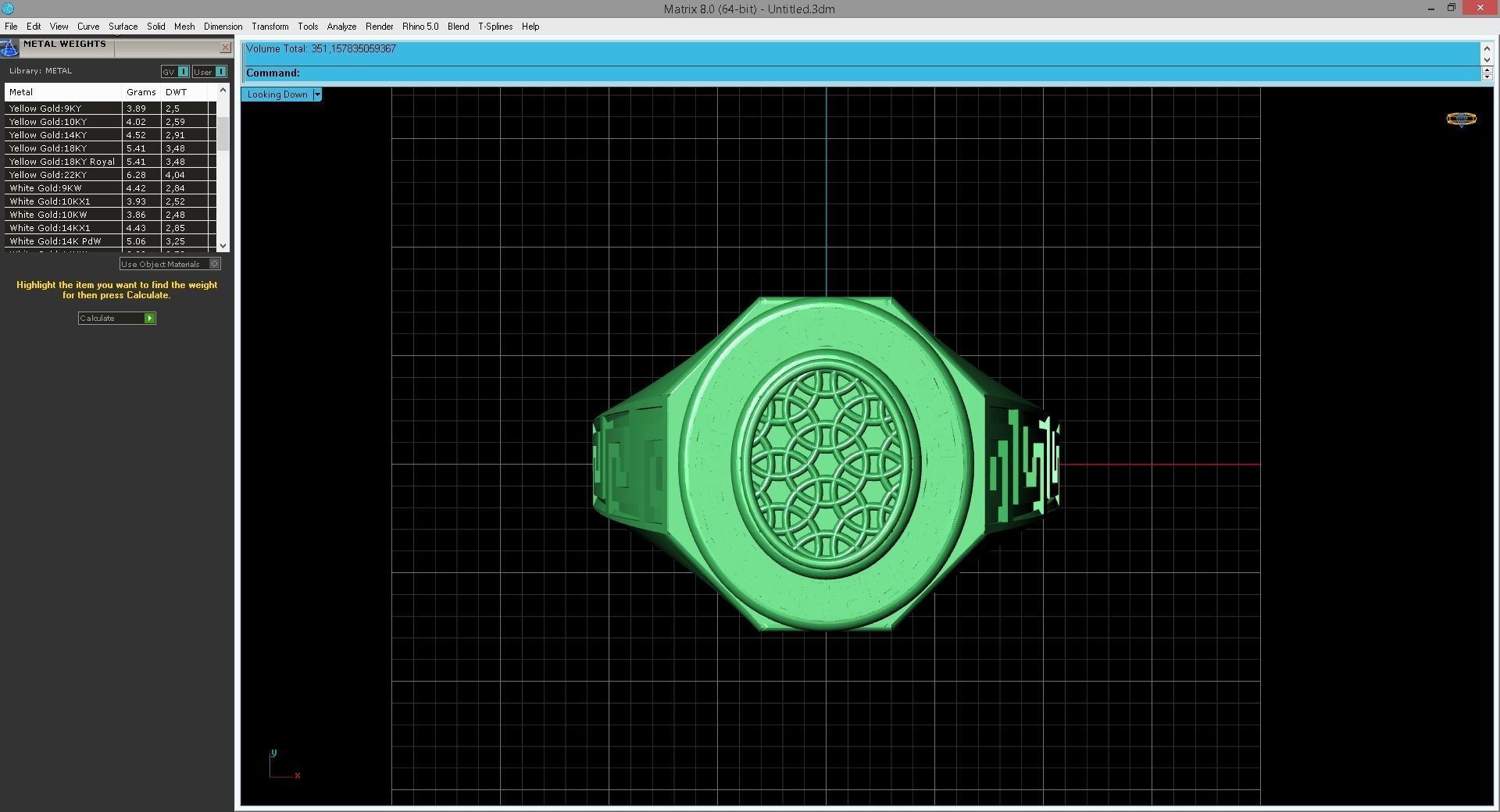The image size is (1500, 812).
Task: Click the metal list scrollbar thumb
Action: (x=223, y=134)
